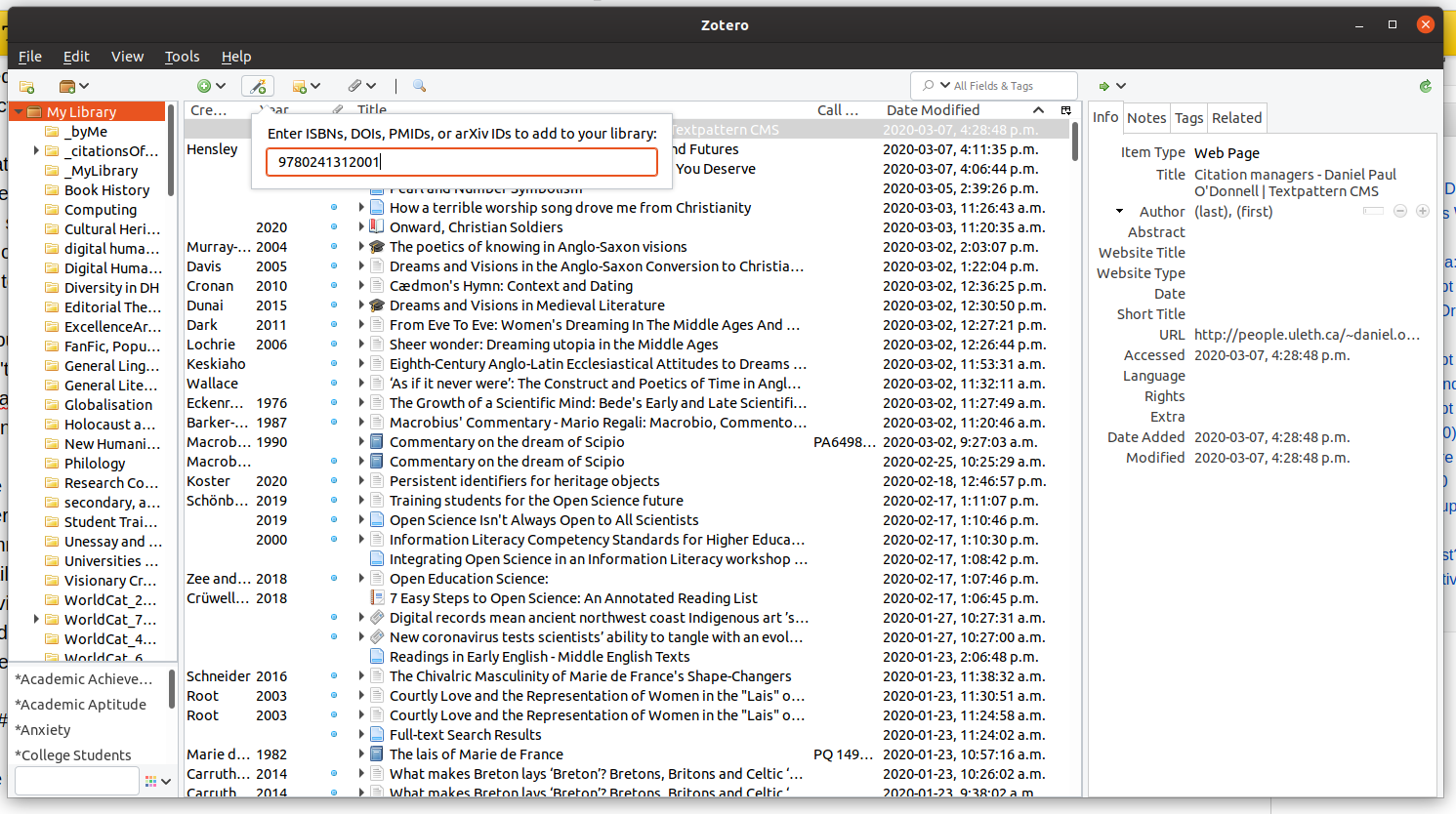Click icon of Digital records mean ancient northwest item

[x=377, y=618]
